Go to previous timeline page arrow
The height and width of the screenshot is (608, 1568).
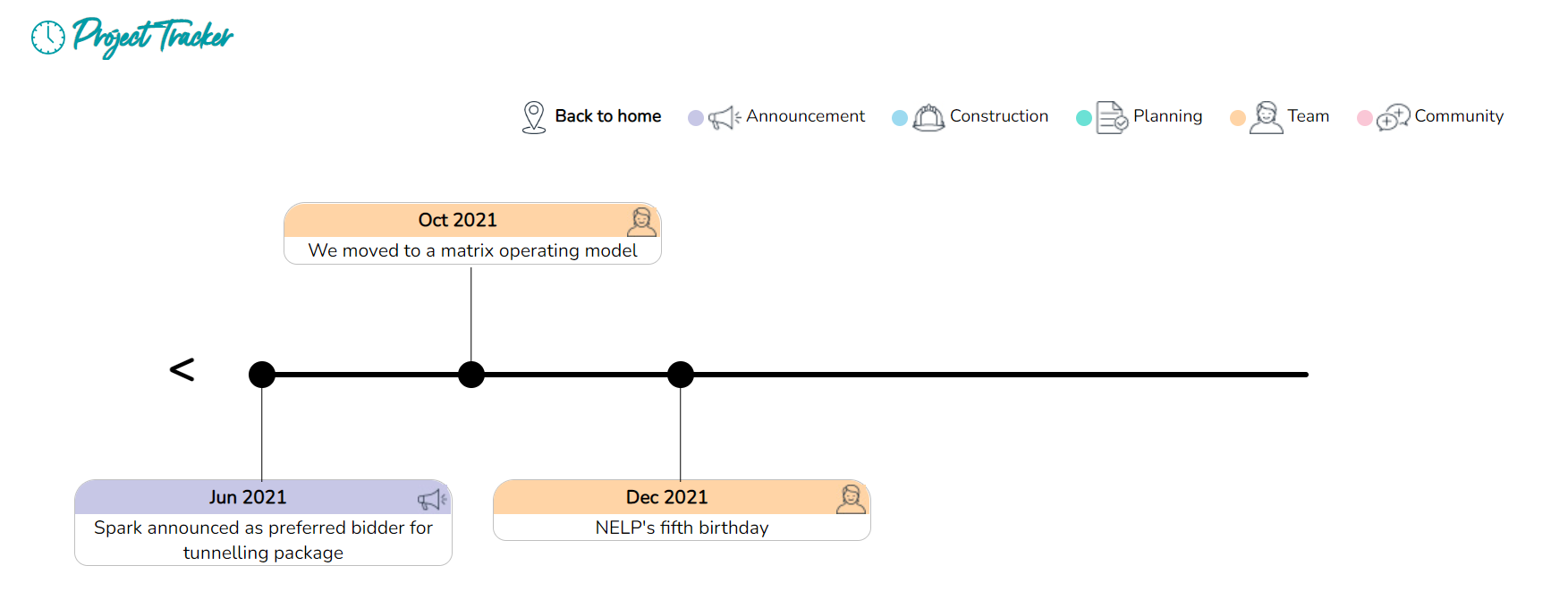coord(182,369)
